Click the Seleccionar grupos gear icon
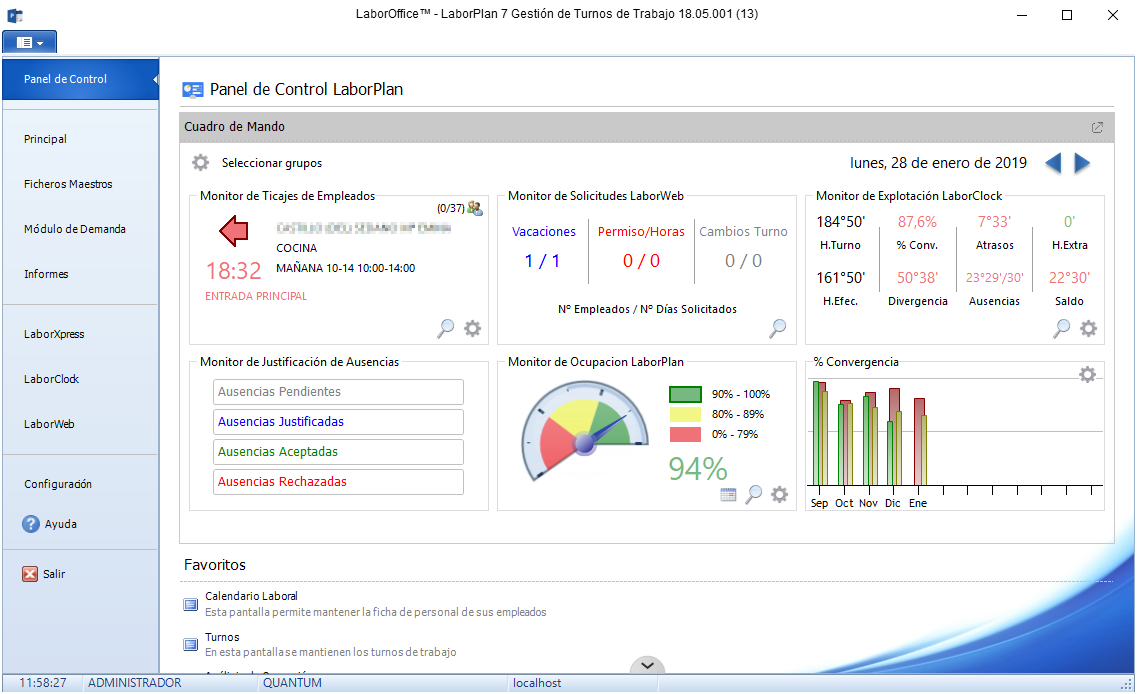The height and width of the screenshot is (694, 1137). pyautogui.click(x=200, y=162)
